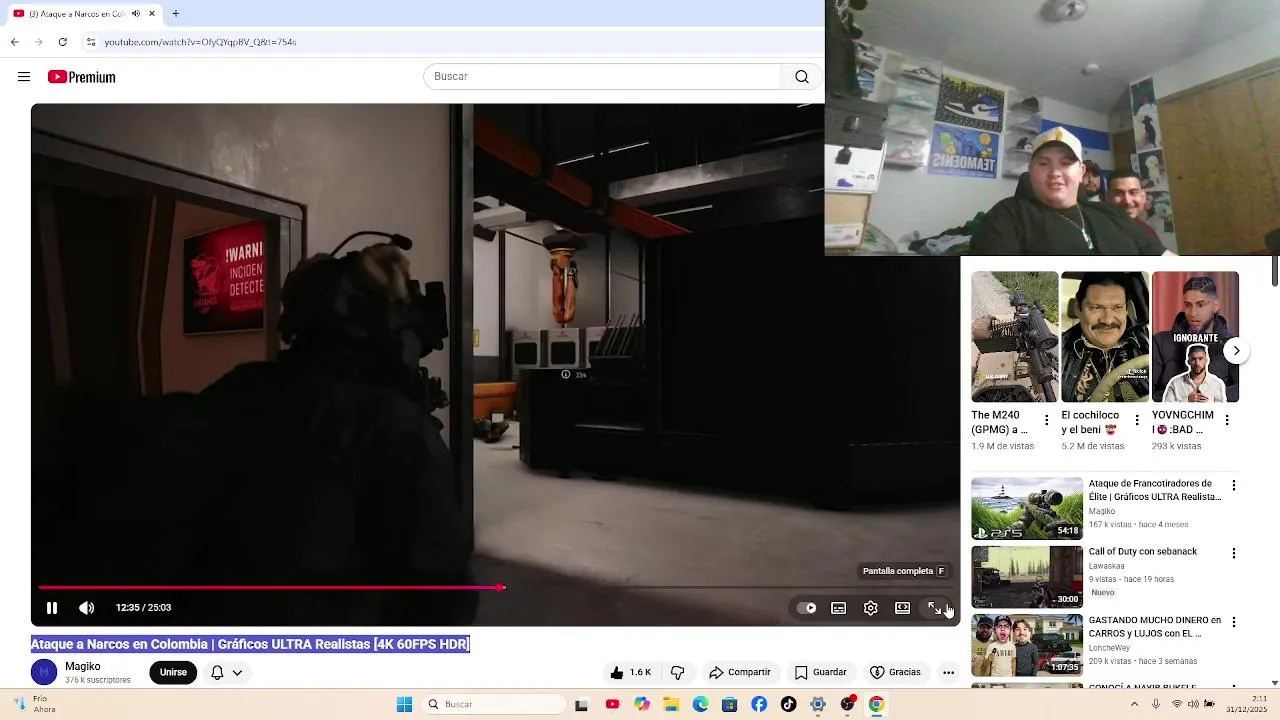Click the YouTube Buscar search field

click(602, 77)
